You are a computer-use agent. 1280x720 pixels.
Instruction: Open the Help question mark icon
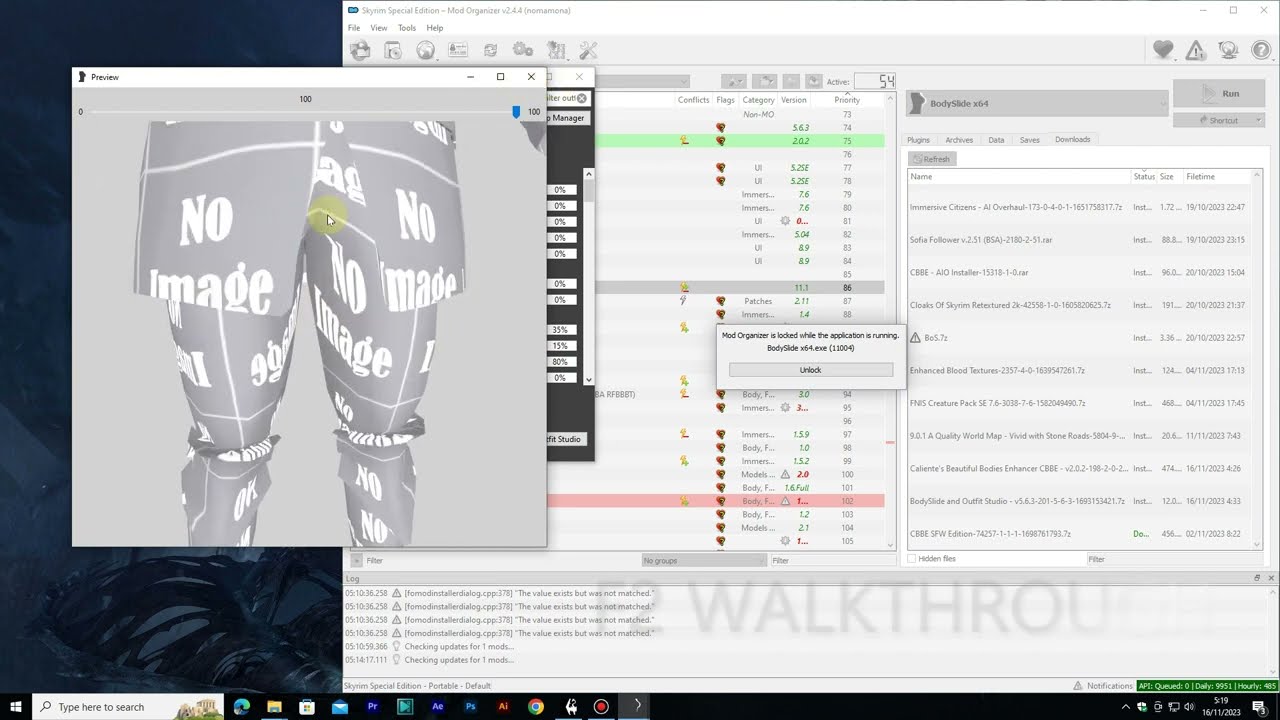[x=1261, y=50]
